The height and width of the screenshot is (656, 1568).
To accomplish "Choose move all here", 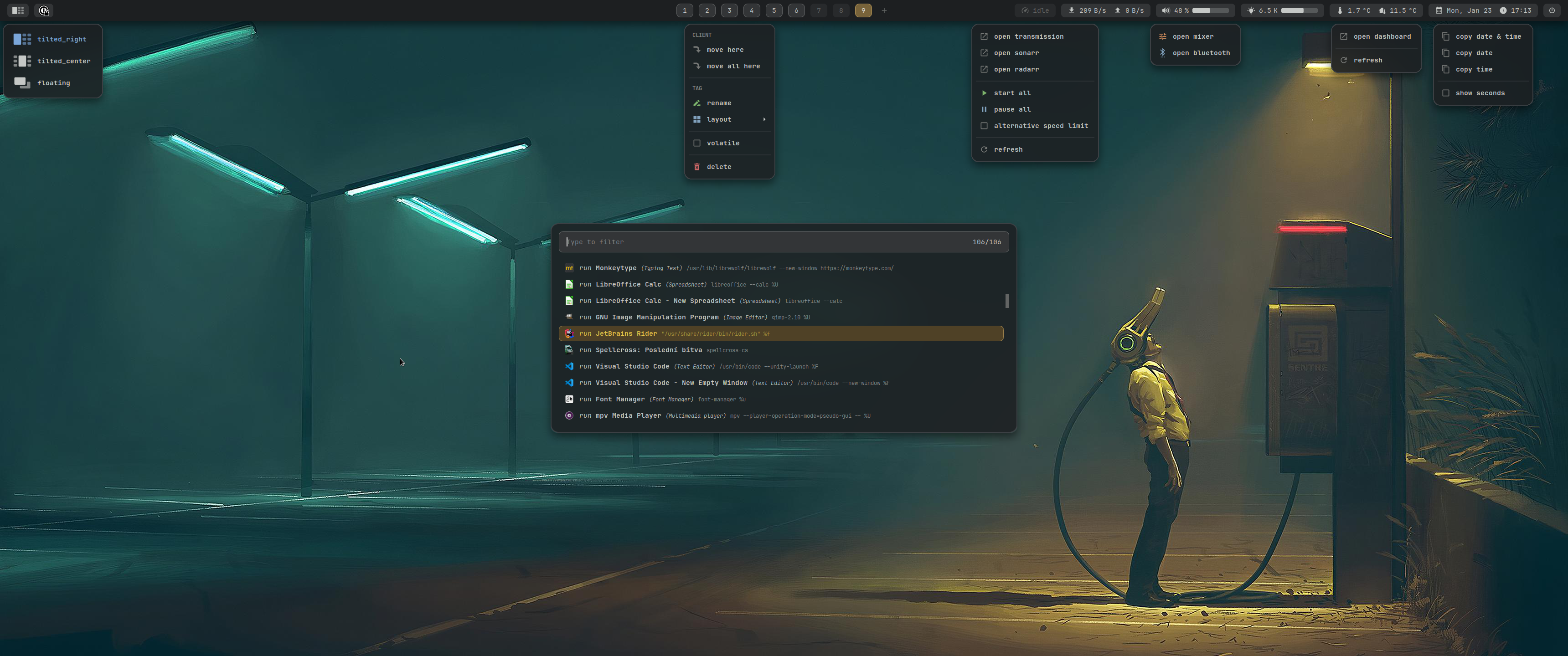I will 729,67.
